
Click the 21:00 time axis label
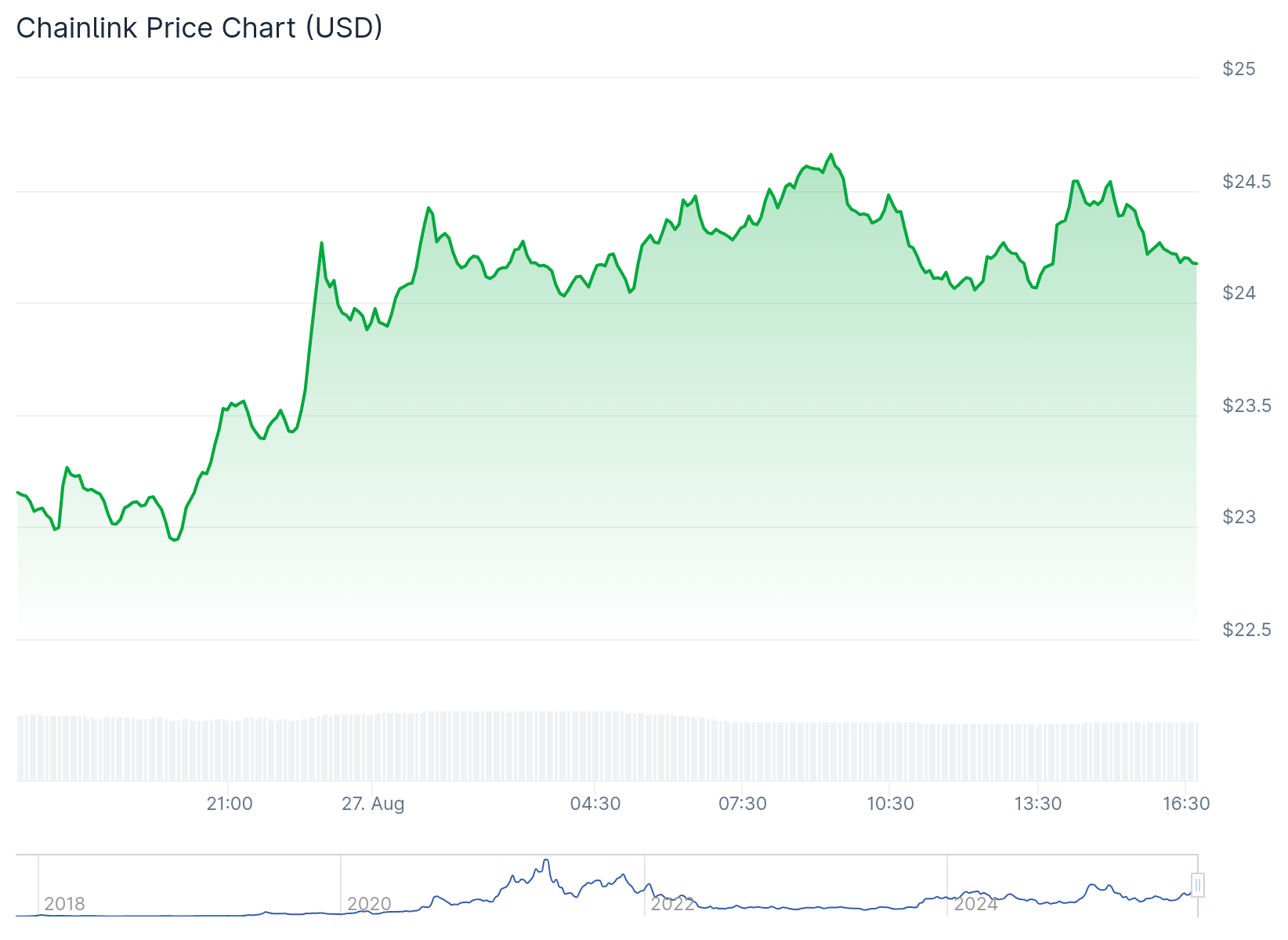click(230, 804)
